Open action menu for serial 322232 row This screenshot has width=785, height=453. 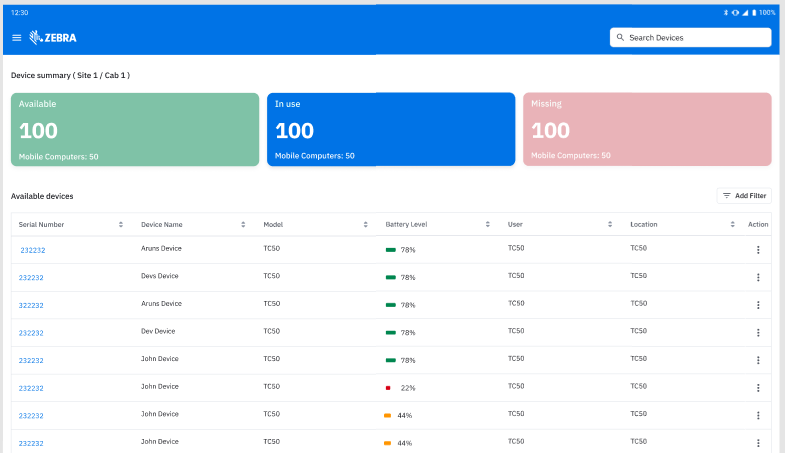coord(757,305)
